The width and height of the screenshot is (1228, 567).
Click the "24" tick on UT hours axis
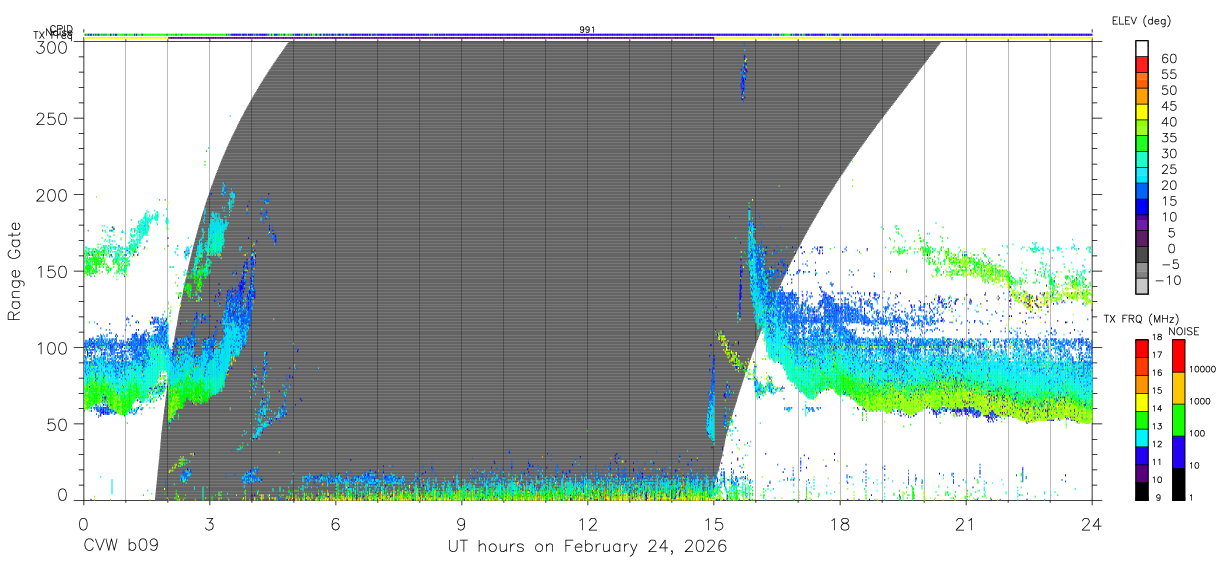tap(1092, 523)
